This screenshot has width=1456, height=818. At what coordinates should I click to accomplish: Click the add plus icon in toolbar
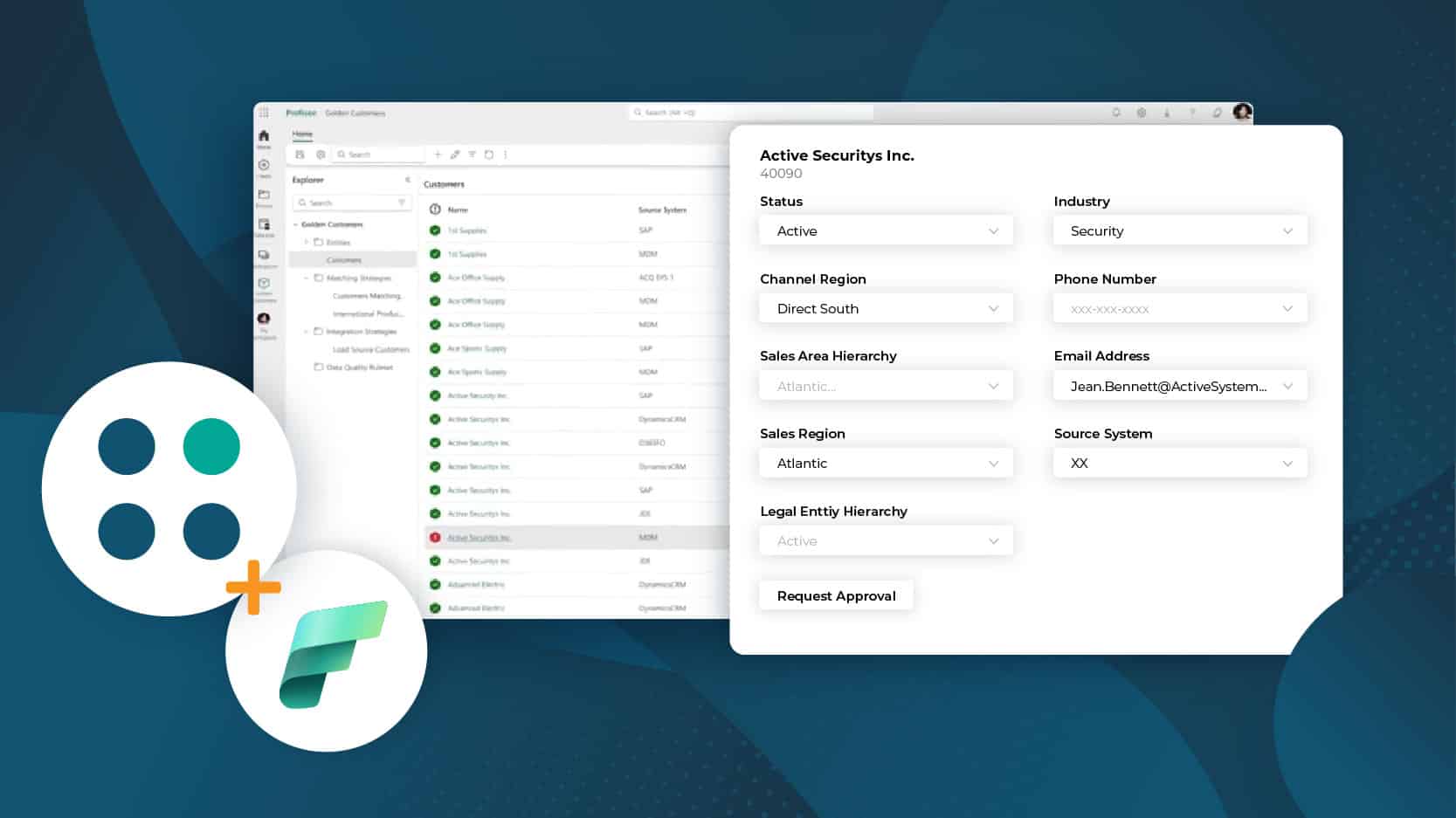(438, 155)
